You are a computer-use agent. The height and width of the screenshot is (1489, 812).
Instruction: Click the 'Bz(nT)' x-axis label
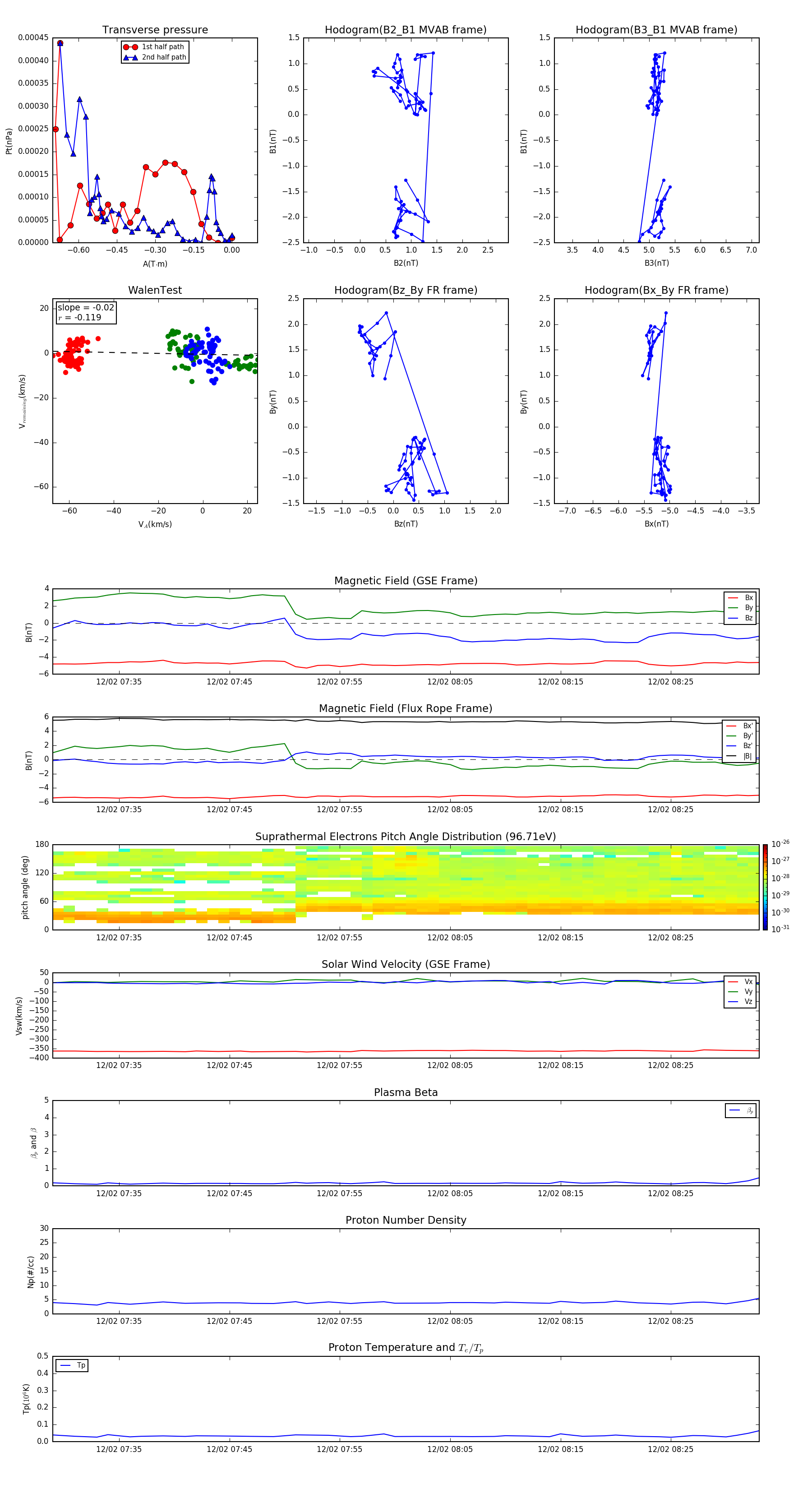tap(406, 524)
